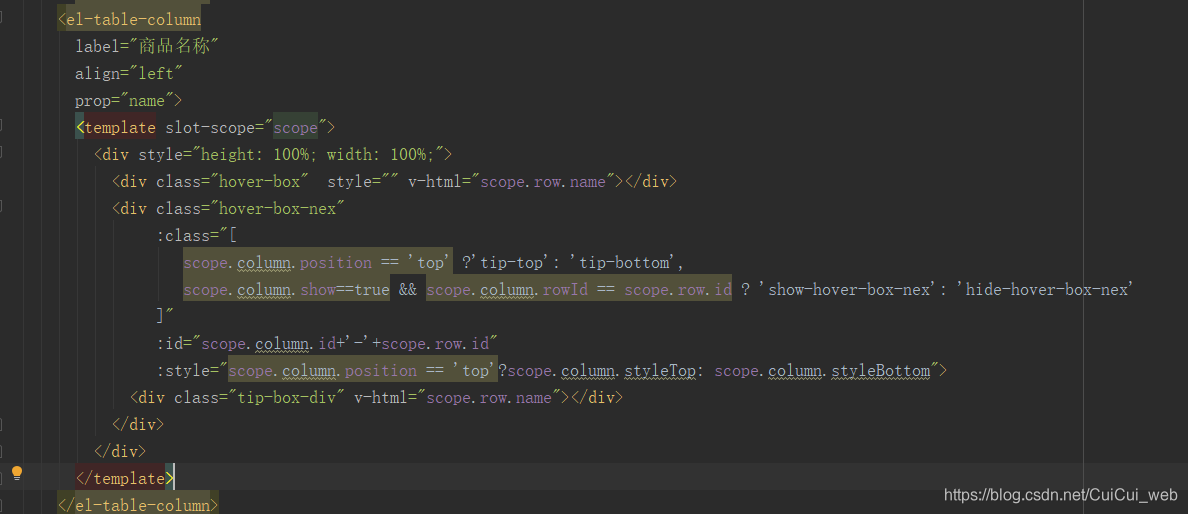This screenshot has width=1188, height=514.
Task: Click the :class="[ binding
Action: [197, 236]
